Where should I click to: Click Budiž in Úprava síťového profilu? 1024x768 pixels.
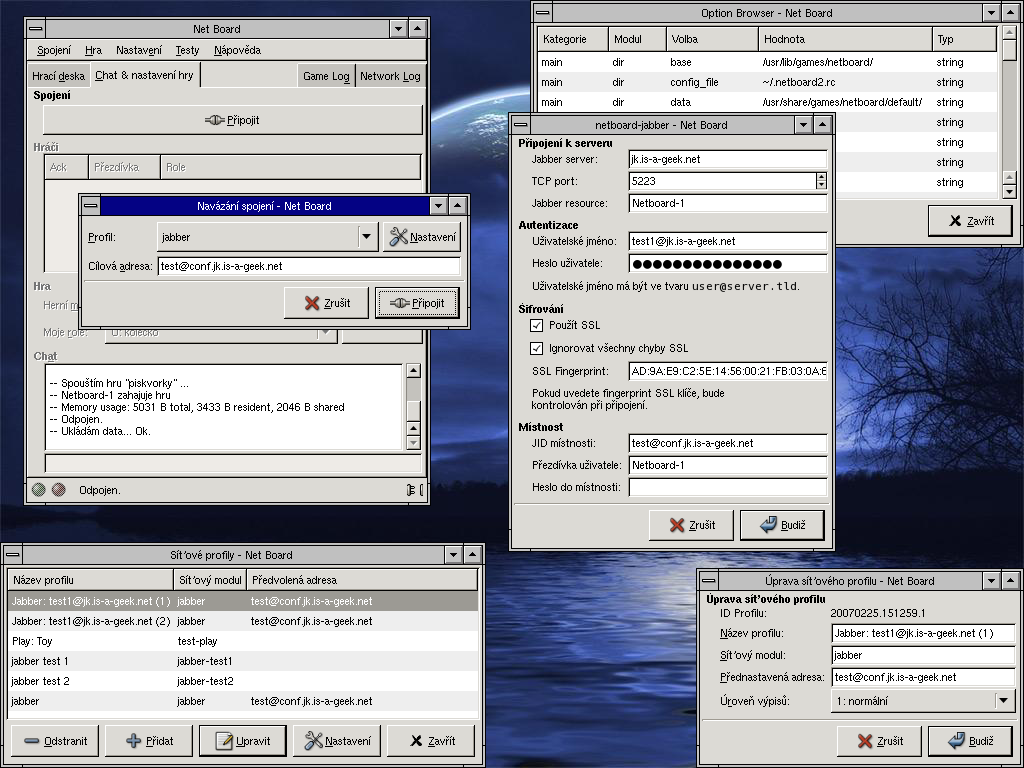(970, 741)
